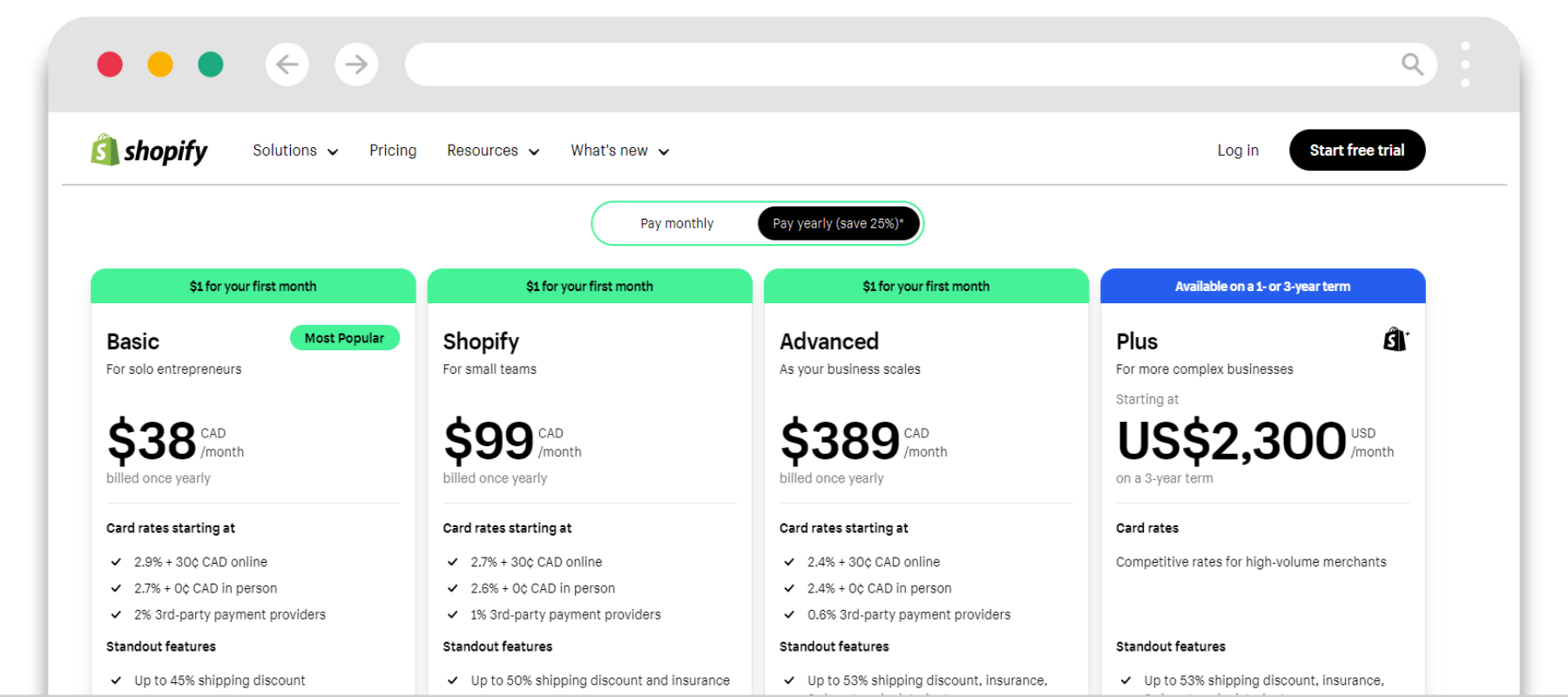Click the browser forward arrow button
Image resolution: width=1568 pixels, height=697 pixels.
coord(356,64)
